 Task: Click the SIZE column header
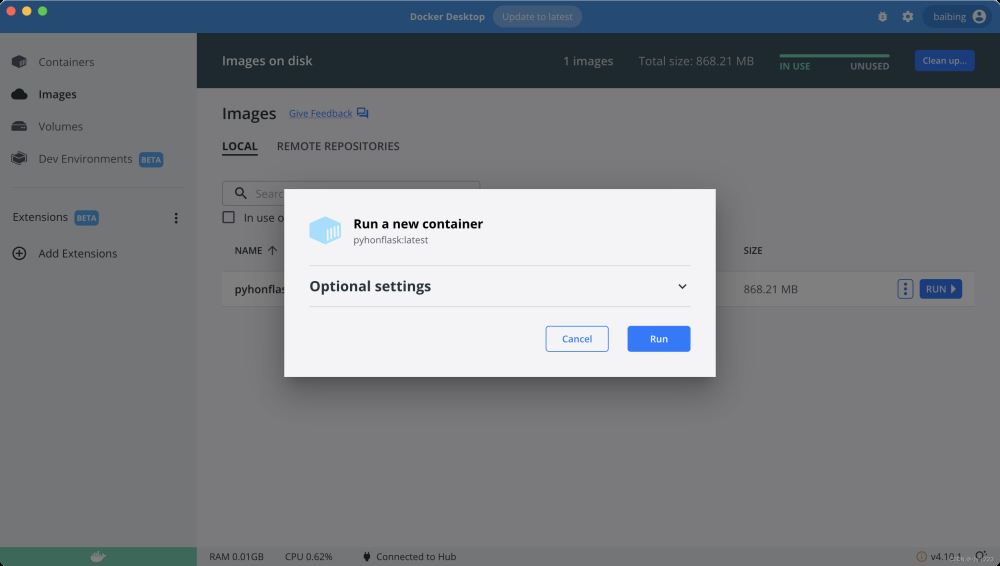coord(753,251)
